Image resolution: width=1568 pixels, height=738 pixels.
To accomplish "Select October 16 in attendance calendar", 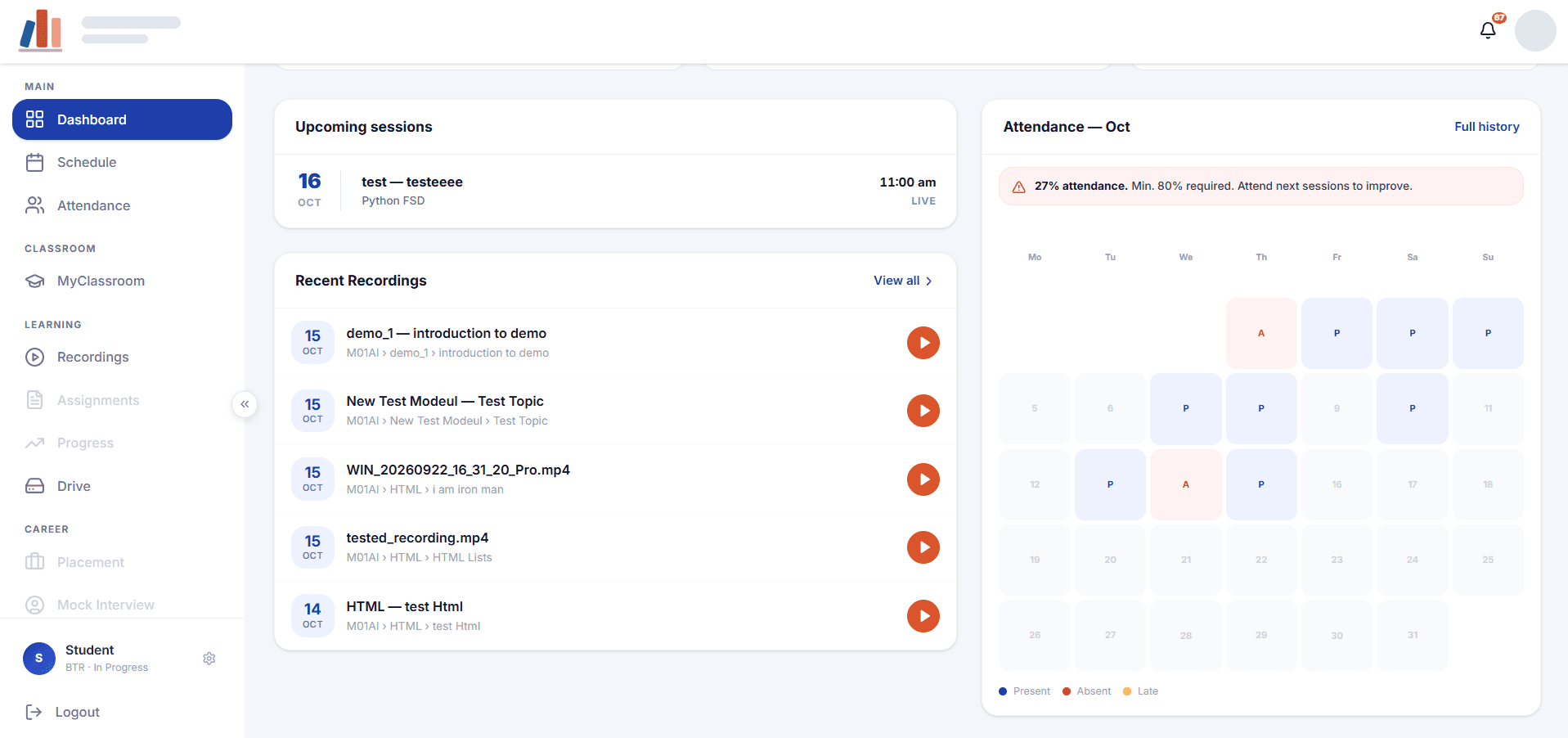I will [1337, 484].
